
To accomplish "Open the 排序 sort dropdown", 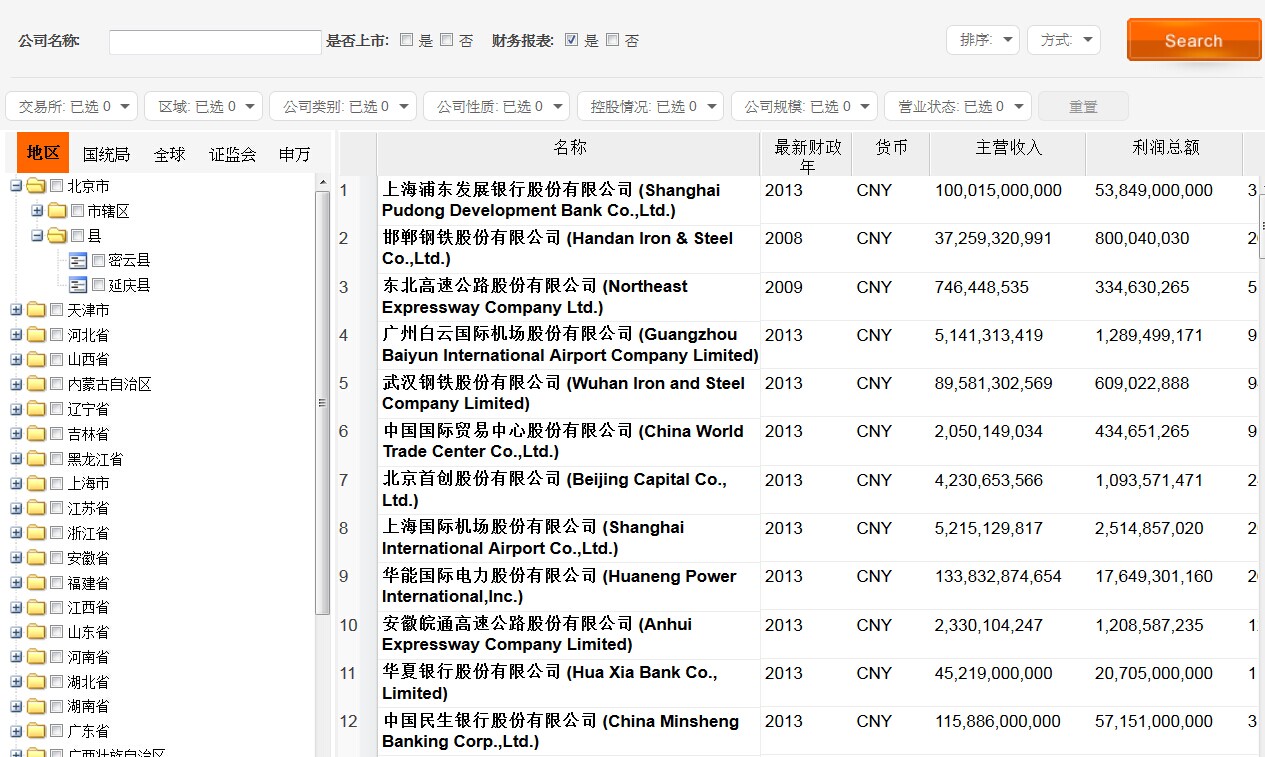I will pyautogui.click(x=983, y=40).
